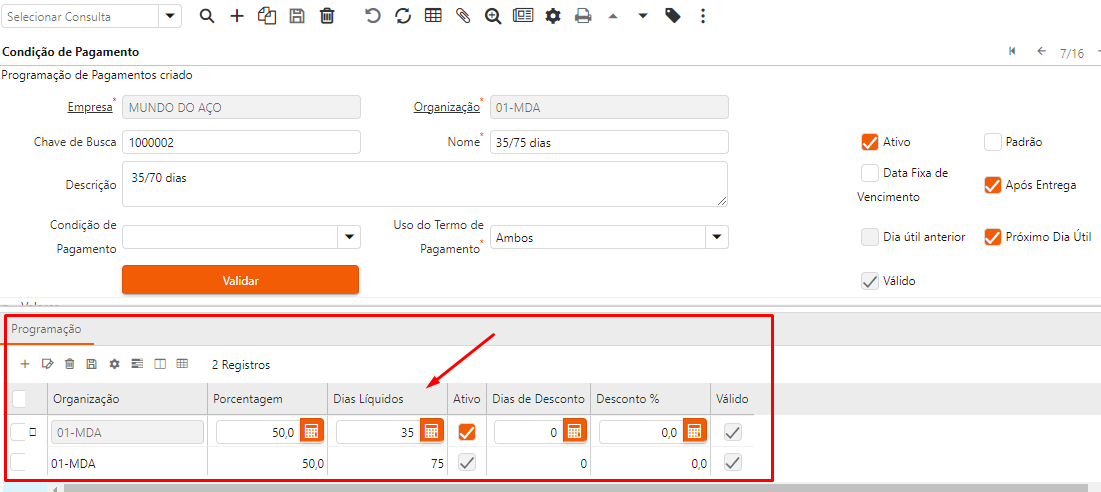The image size is (1101, 492).
Task: Click the Validar button
Action: tap(240, 280)
